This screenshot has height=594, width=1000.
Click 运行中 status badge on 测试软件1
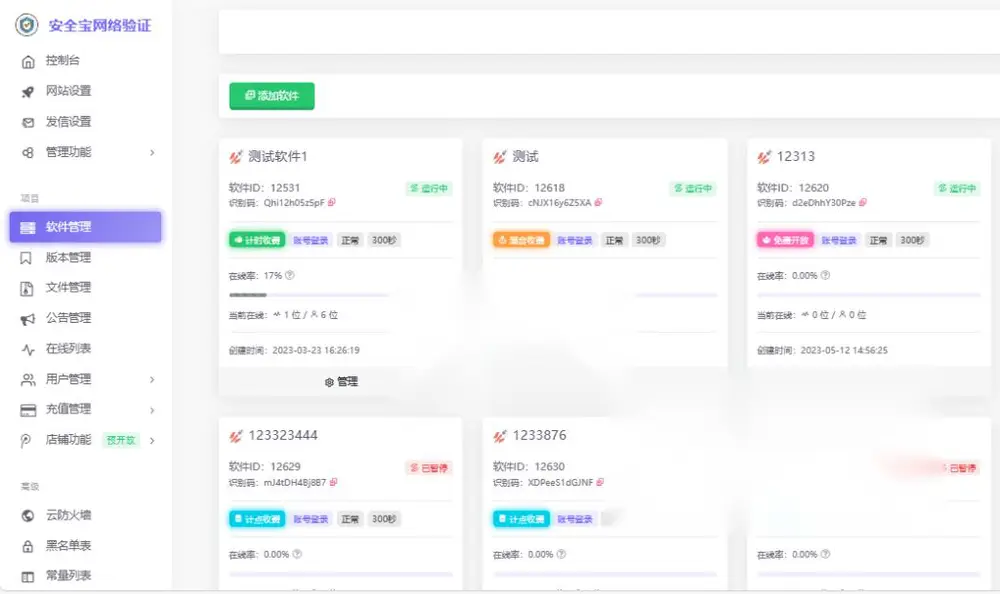point(429,188)
